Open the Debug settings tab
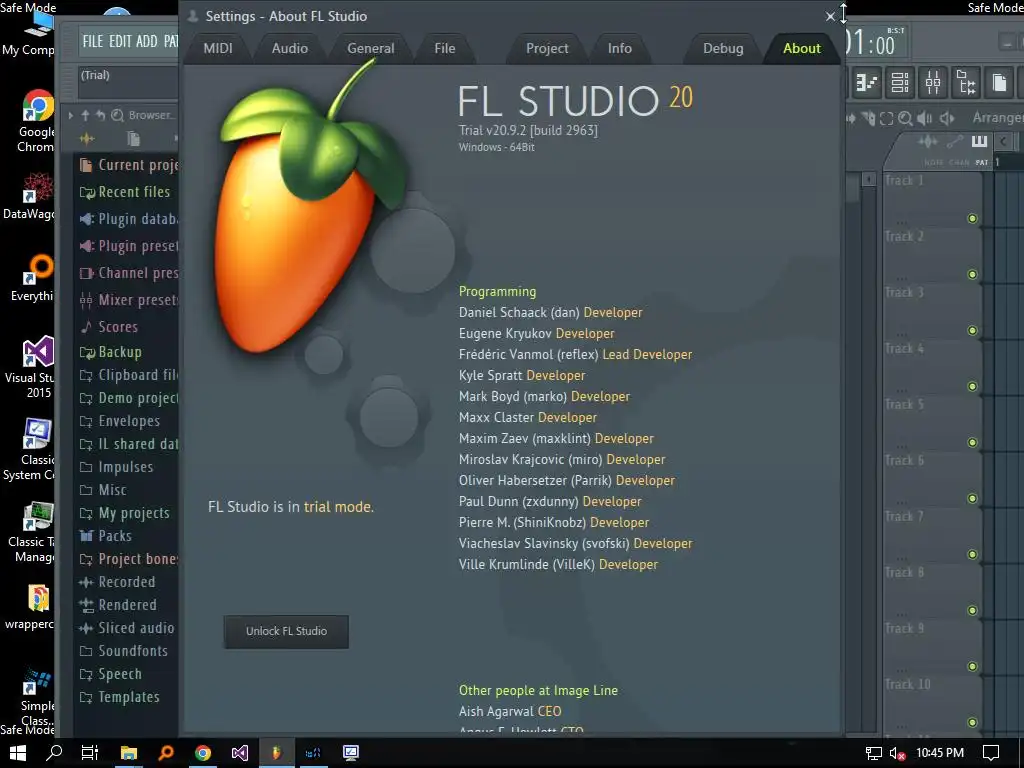Screen dimensions: 1024x768 tap(723, 48)
